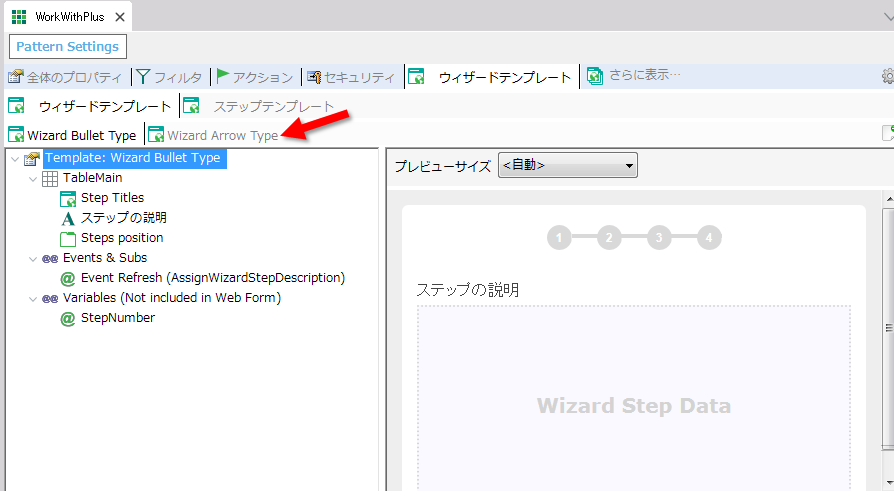The height and width of the screenshot is (491, 894).
Task: Collapse the Events & Subs node
Action: pyautogui.click(x=33, y=259)
